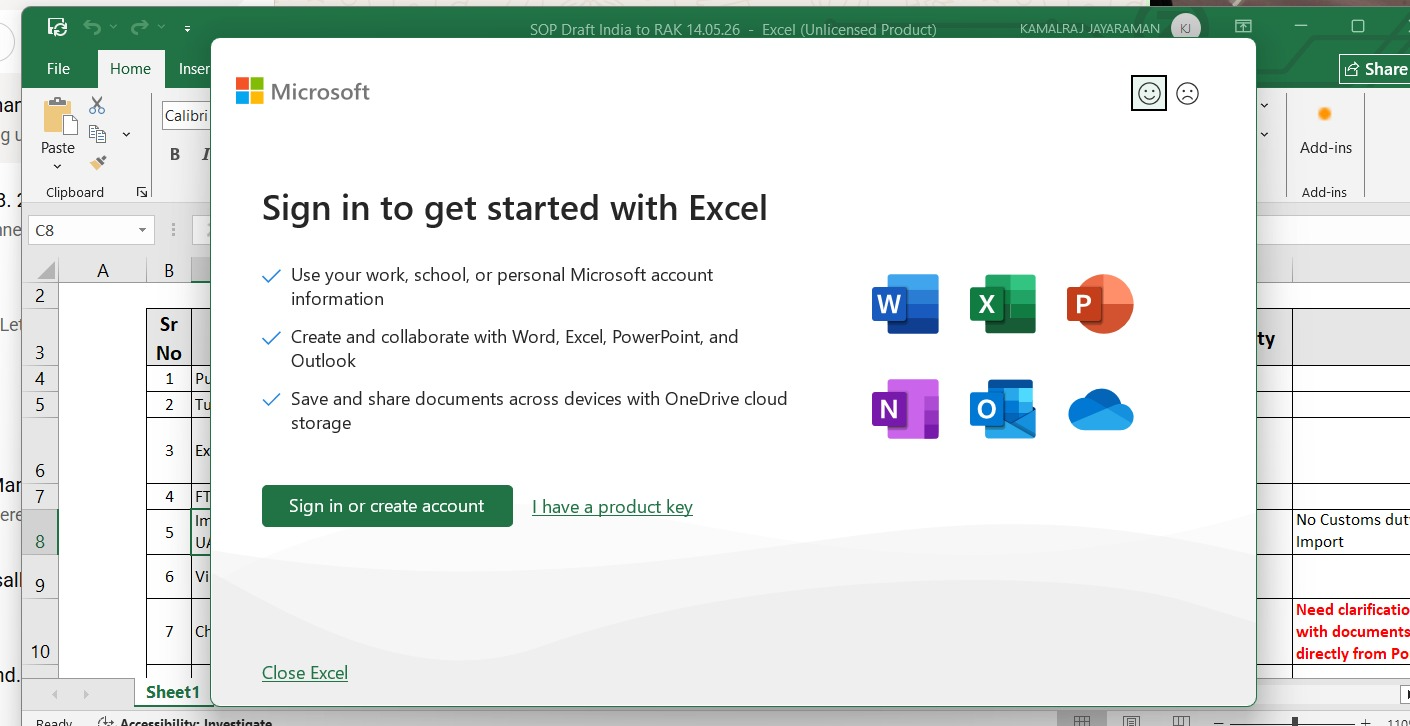The width and height of the screenshot is (1410, 726).
Task: Switch to Page Break Preview in status bar
Action: point(1180,720)
